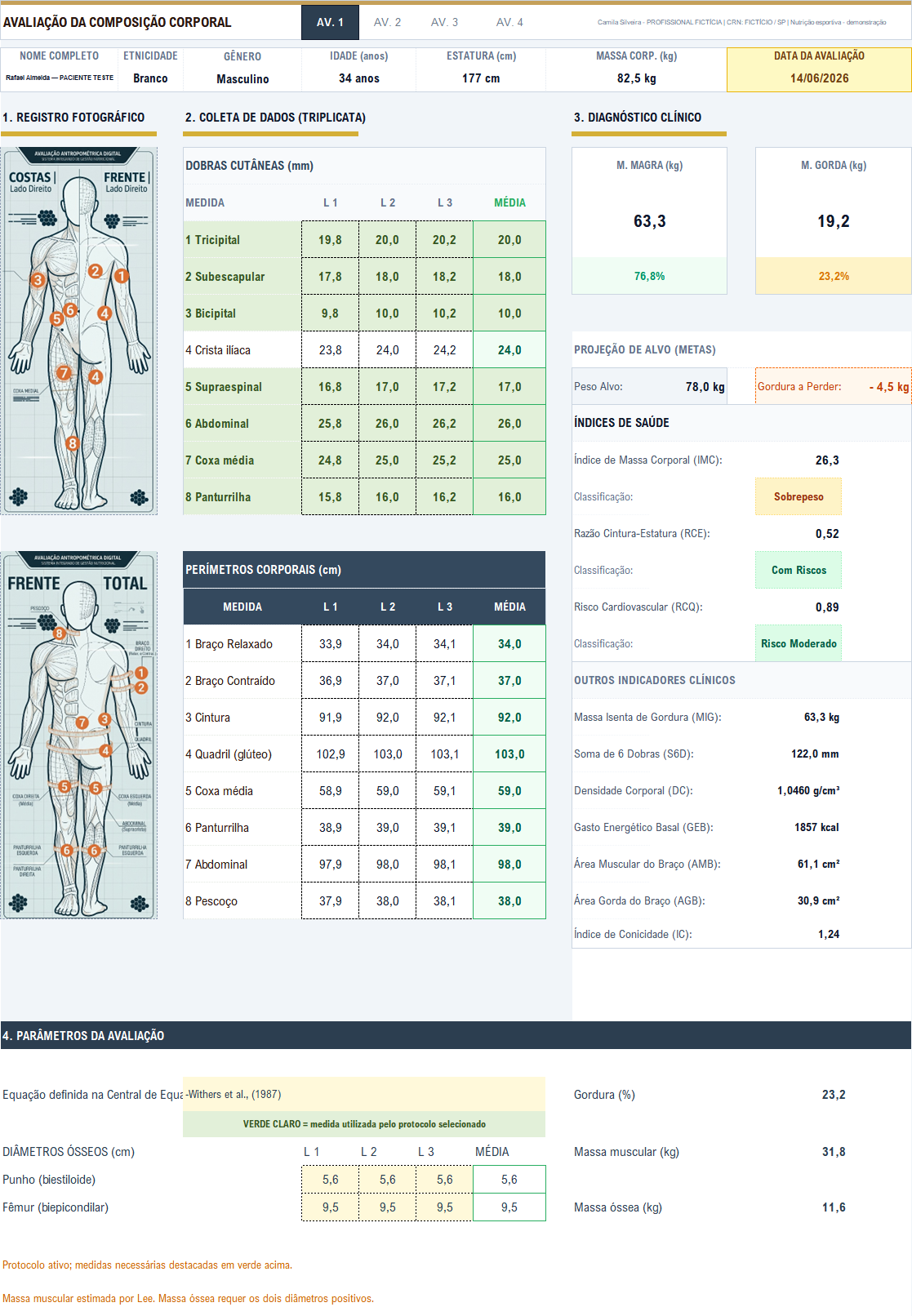Open the Gênero field showing Masculino
Screen dimensions: 912x1316
(242, 78)
